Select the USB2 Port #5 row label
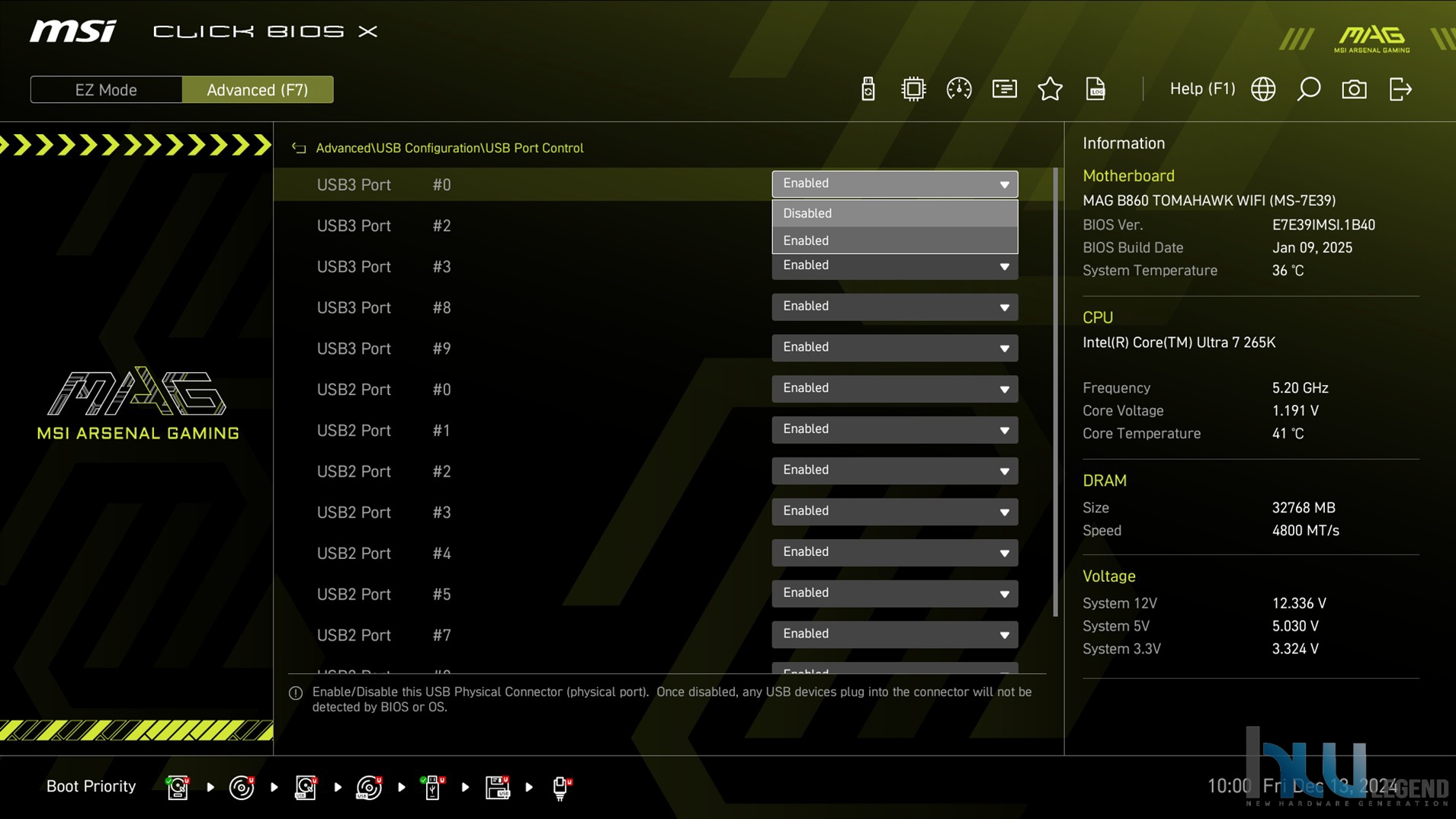 (383, 594)
